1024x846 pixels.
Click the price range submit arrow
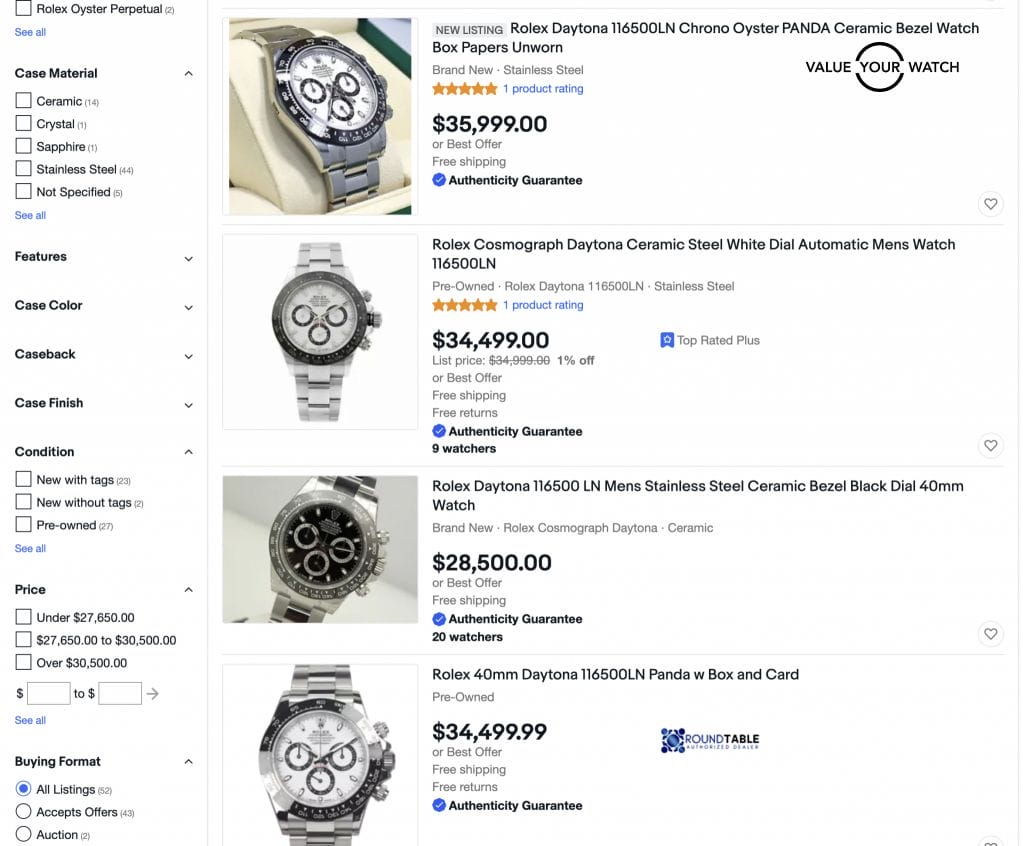152,693
